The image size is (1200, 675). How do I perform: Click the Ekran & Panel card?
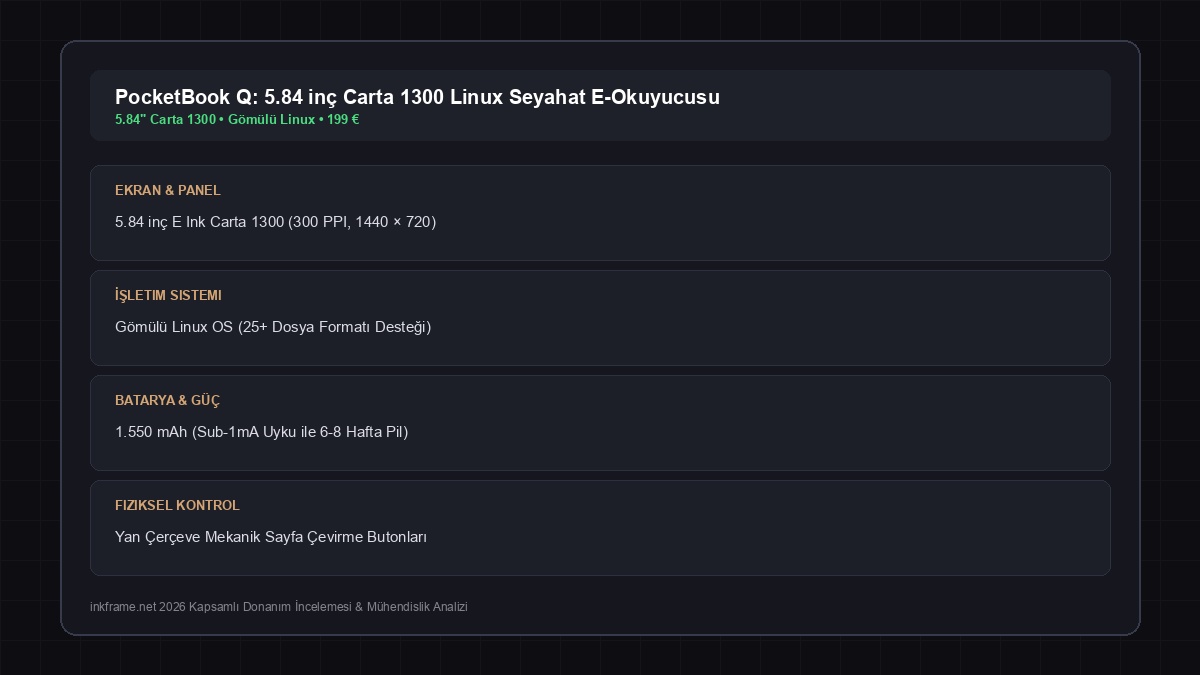pos(600,213)
